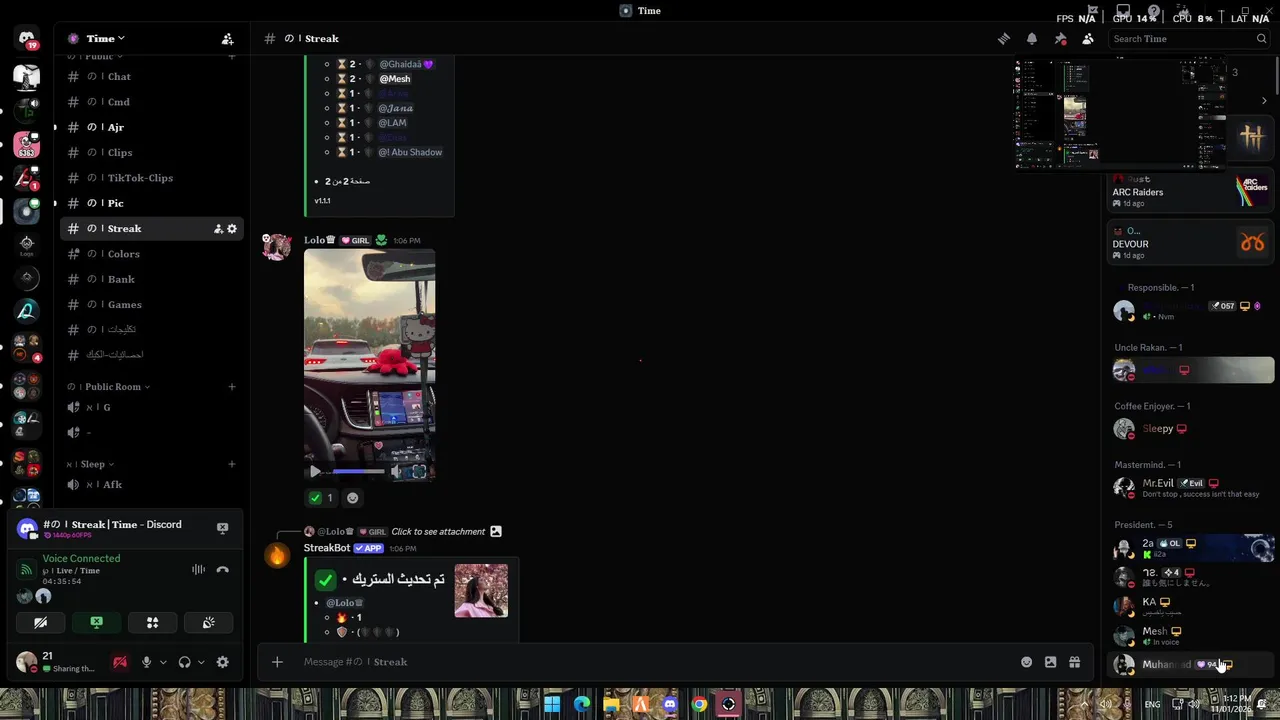Focus the Search Time field
Image resolution: width=1280 pixels, height=720 pixels.
click(1189, 39)
